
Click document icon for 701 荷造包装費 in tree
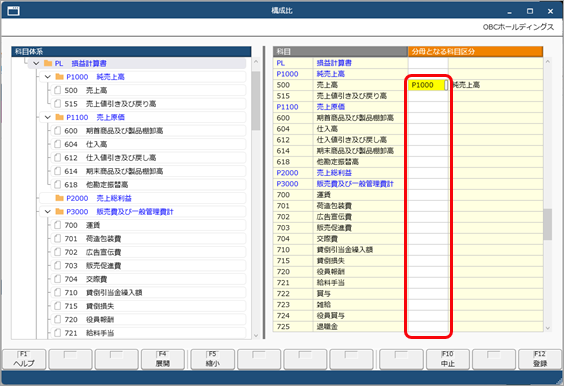coord(57,239)
